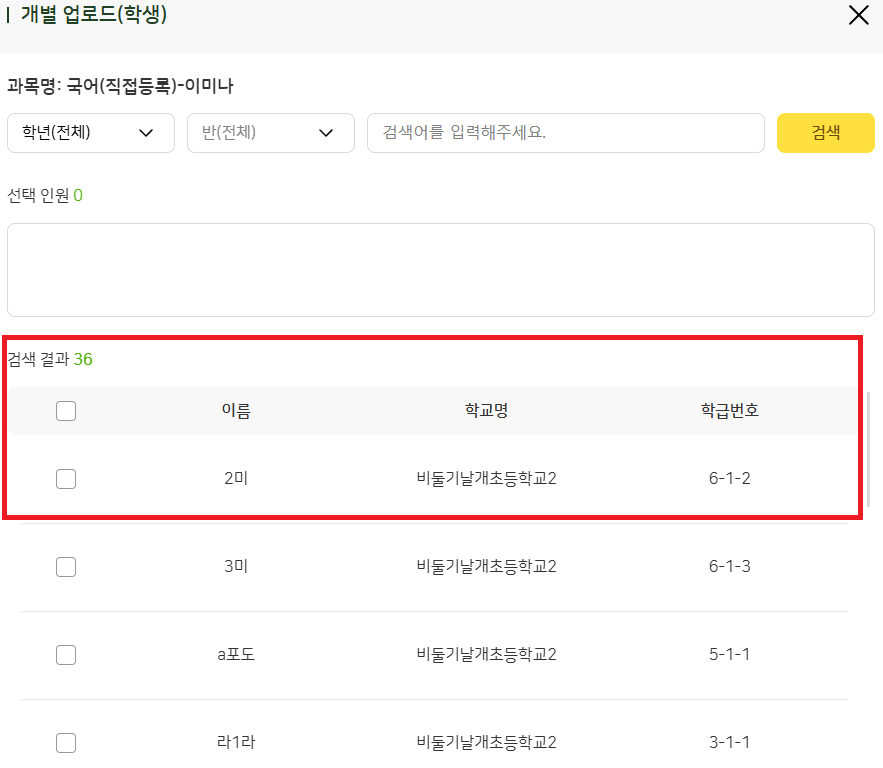
Task: Check the box for student 3미
Action: point(66,567)
